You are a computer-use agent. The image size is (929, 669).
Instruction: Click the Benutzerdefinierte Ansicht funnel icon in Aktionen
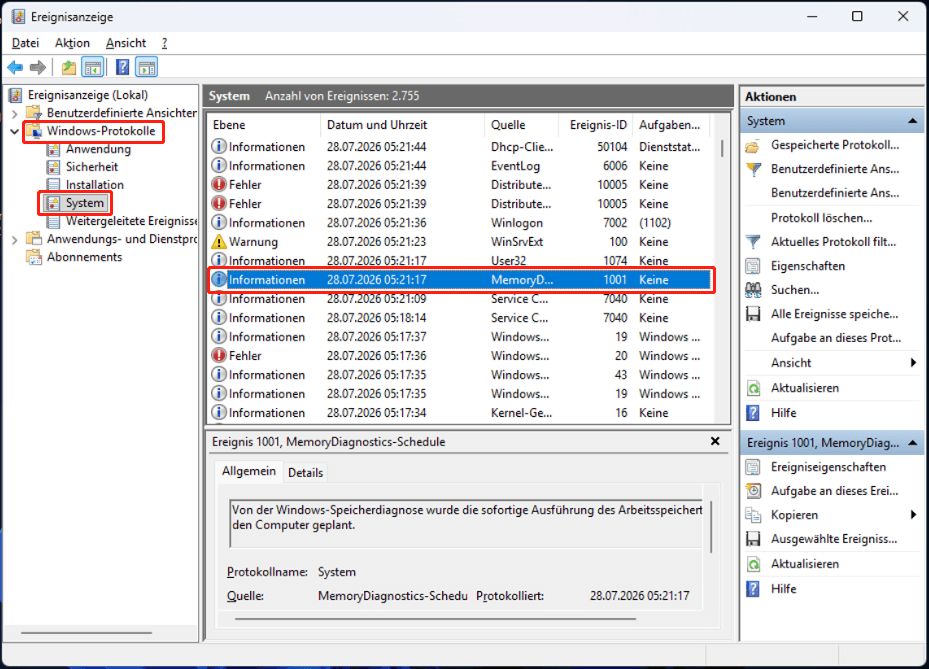coord(753,169)
